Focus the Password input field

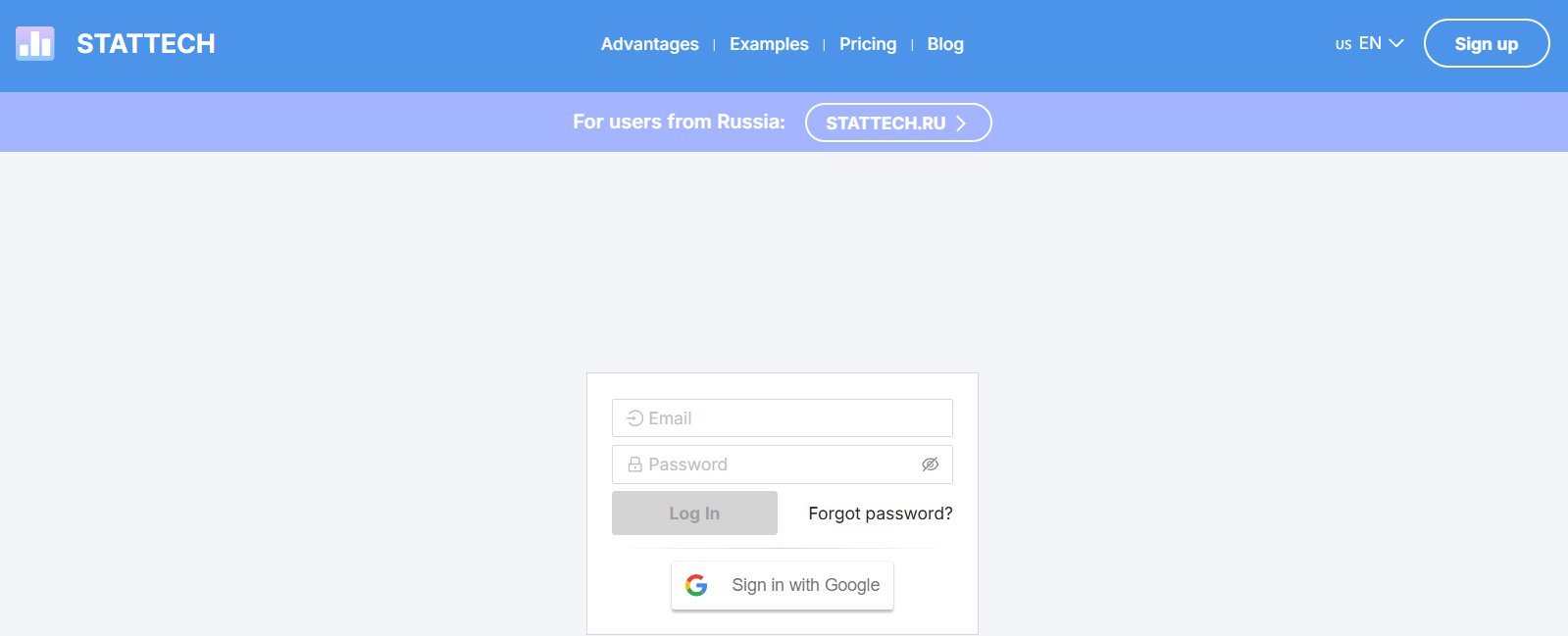(x=775, y=465)
